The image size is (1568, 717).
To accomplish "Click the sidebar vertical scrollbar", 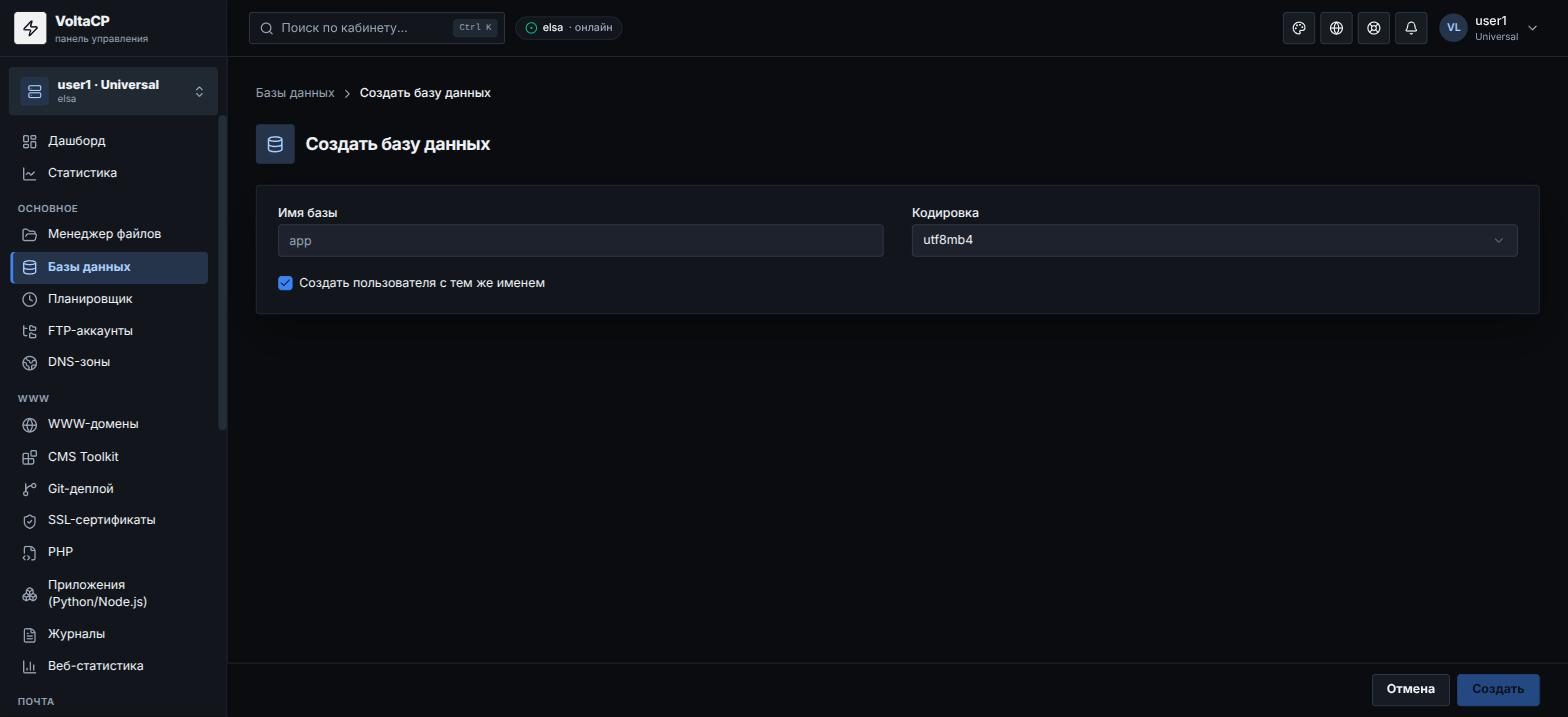I will 223,273.
